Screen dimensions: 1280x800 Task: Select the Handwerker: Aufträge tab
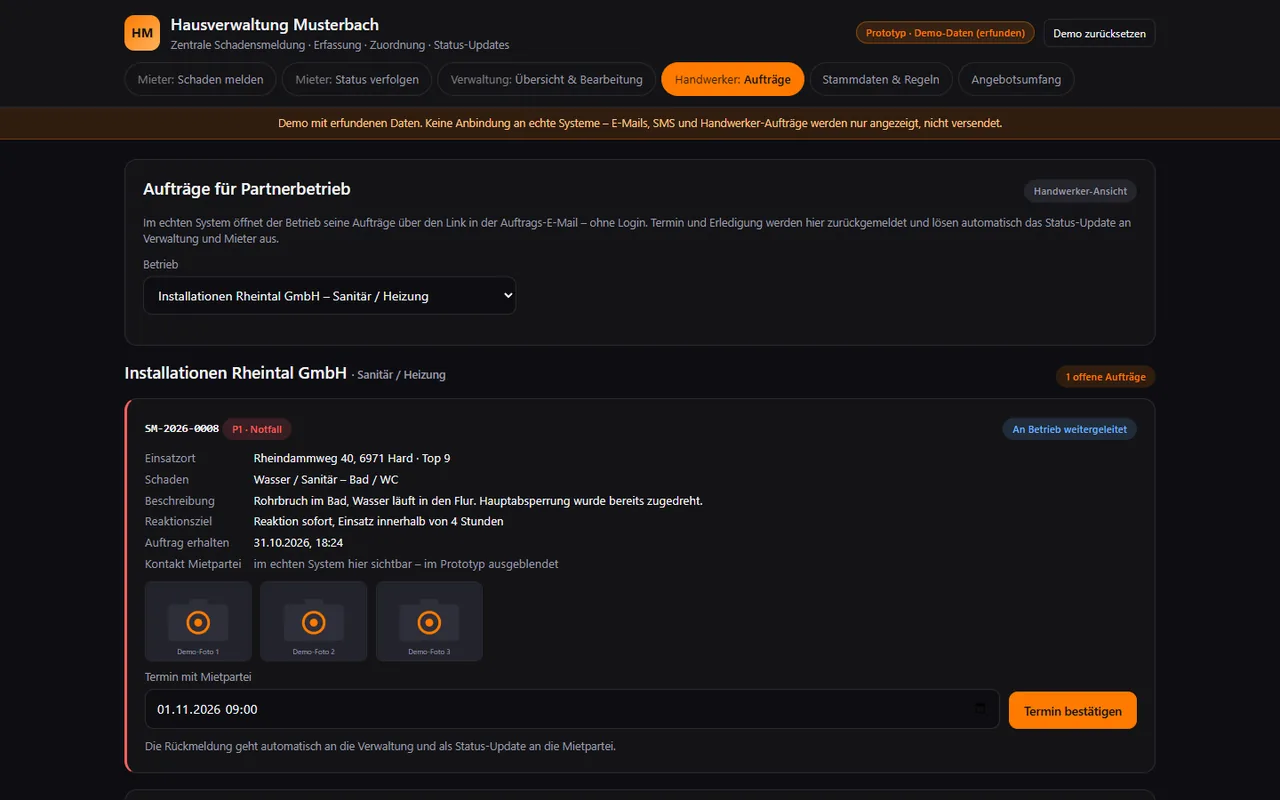(x=733, y=79)
